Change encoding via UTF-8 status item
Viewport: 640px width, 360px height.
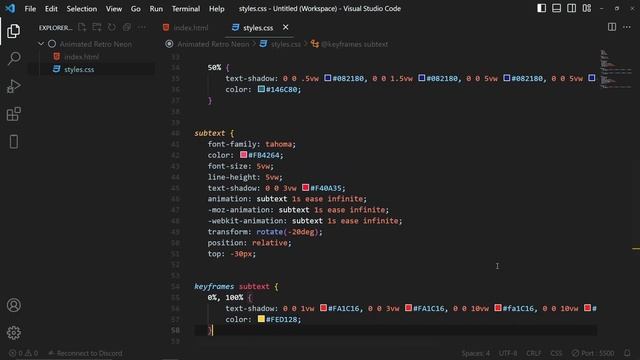click(x=508, y=353)
